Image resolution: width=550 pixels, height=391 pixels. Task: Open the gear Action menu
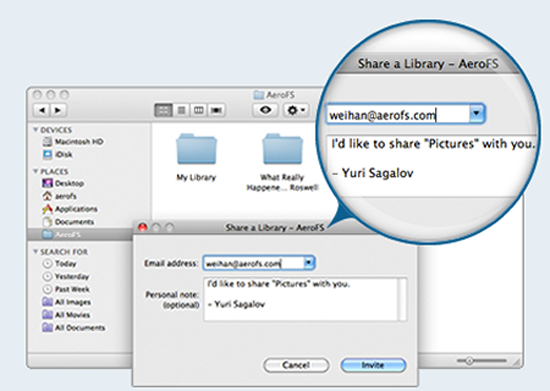coord(296,110)
